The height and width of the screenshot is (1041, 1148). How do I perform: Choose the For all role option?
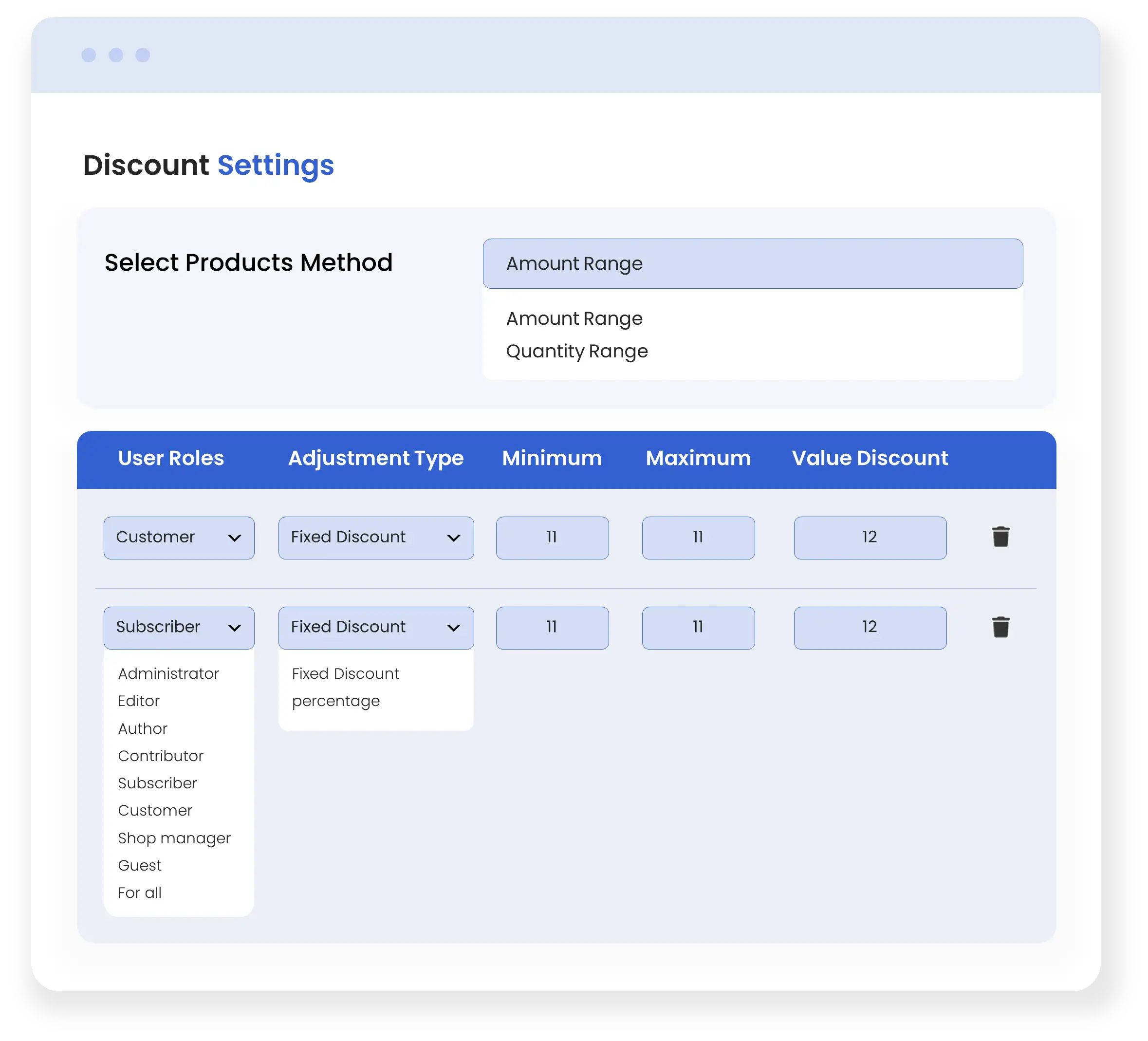pyautogui.click(x=140, y=893)
